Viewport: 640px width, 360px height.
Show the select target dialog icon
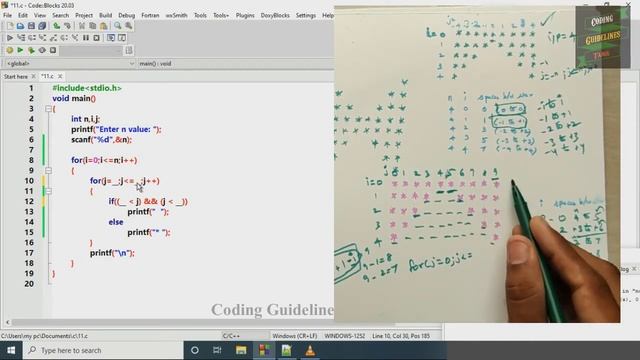[129, 50]
